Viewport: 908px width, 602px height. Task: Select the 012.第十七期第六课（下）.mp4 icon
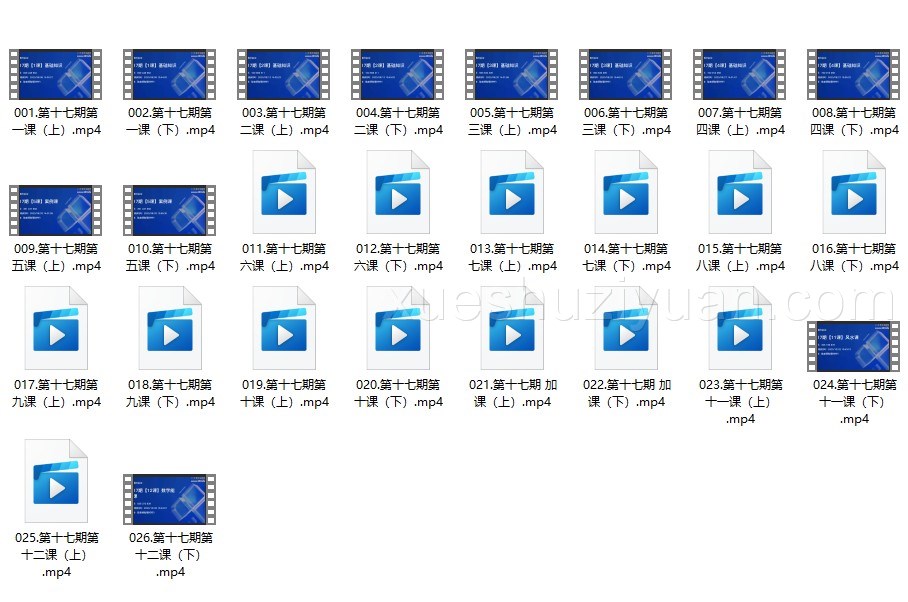pyautogui.click(x=398, y=197)
